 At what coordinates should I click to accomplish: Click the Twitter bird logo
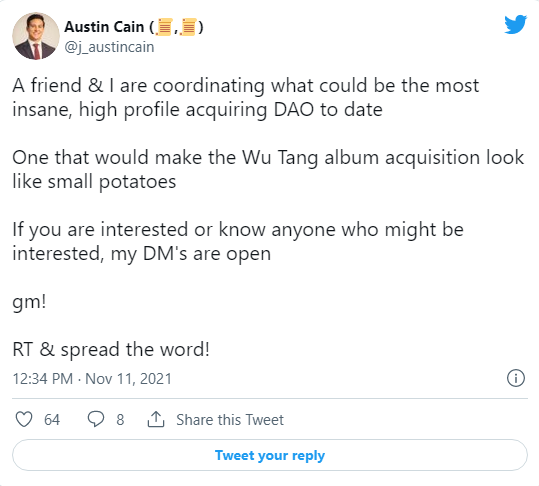click(x=515, y=24)
